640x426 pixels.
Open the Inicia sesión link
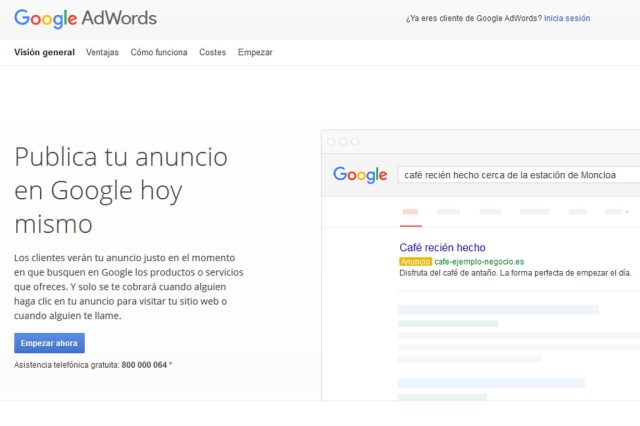pyautogui.click(x=567, y=18)
